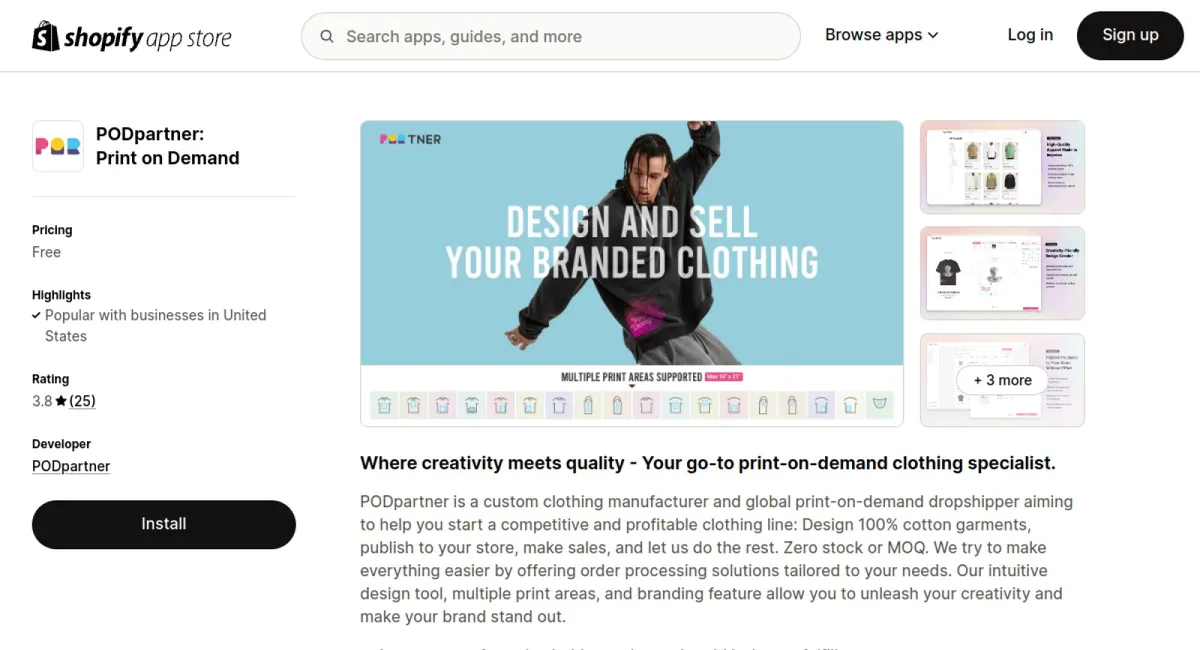Focus the Search apps, guides, and more field
Viewport: 1200px width, 650px height.
click(551, 36)
